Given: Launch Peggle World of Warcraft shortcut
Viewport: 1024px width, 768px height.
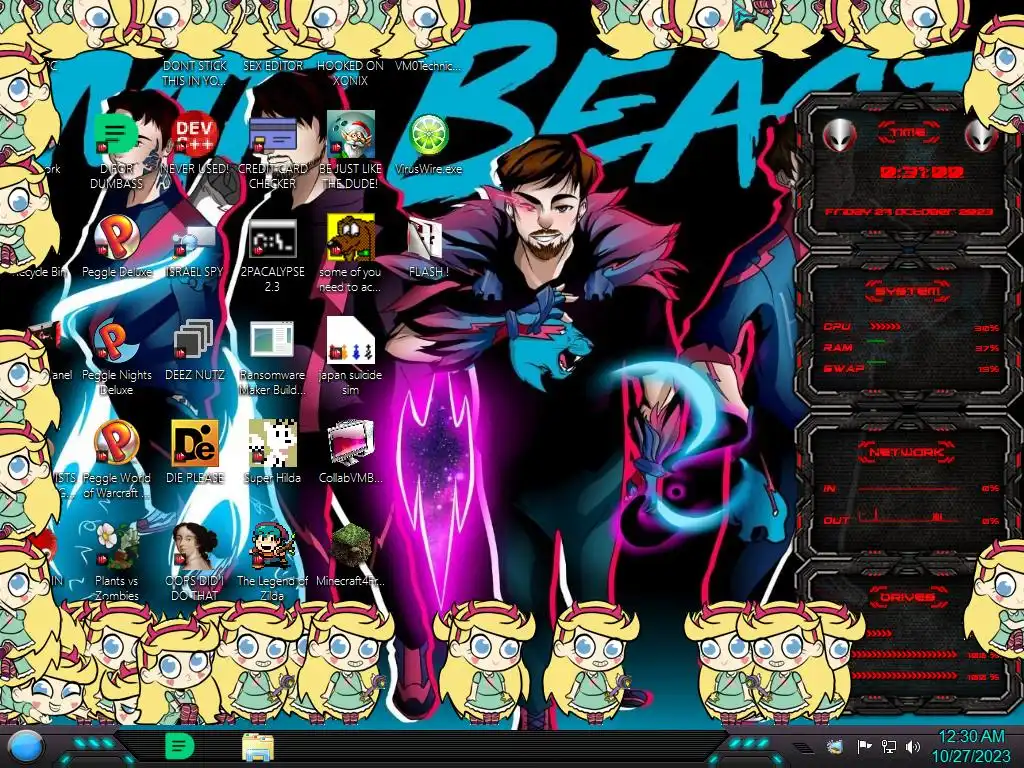Looking at the screenshot, I should pyautogui.click(x=116, y=443).
